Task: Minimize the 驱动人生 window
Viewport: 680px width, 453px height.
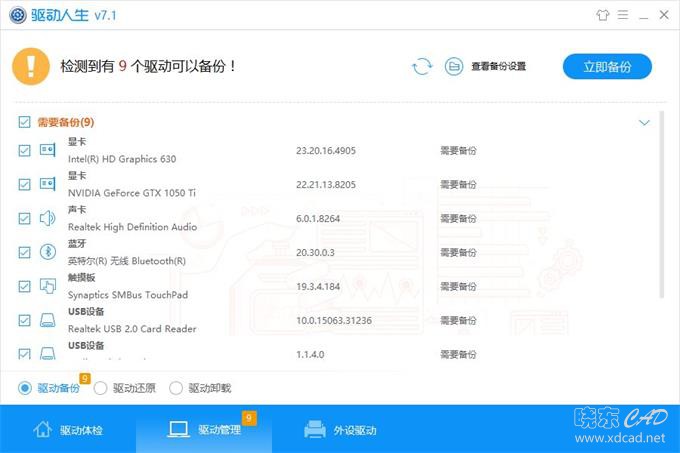Action: (x=644, y=16)
